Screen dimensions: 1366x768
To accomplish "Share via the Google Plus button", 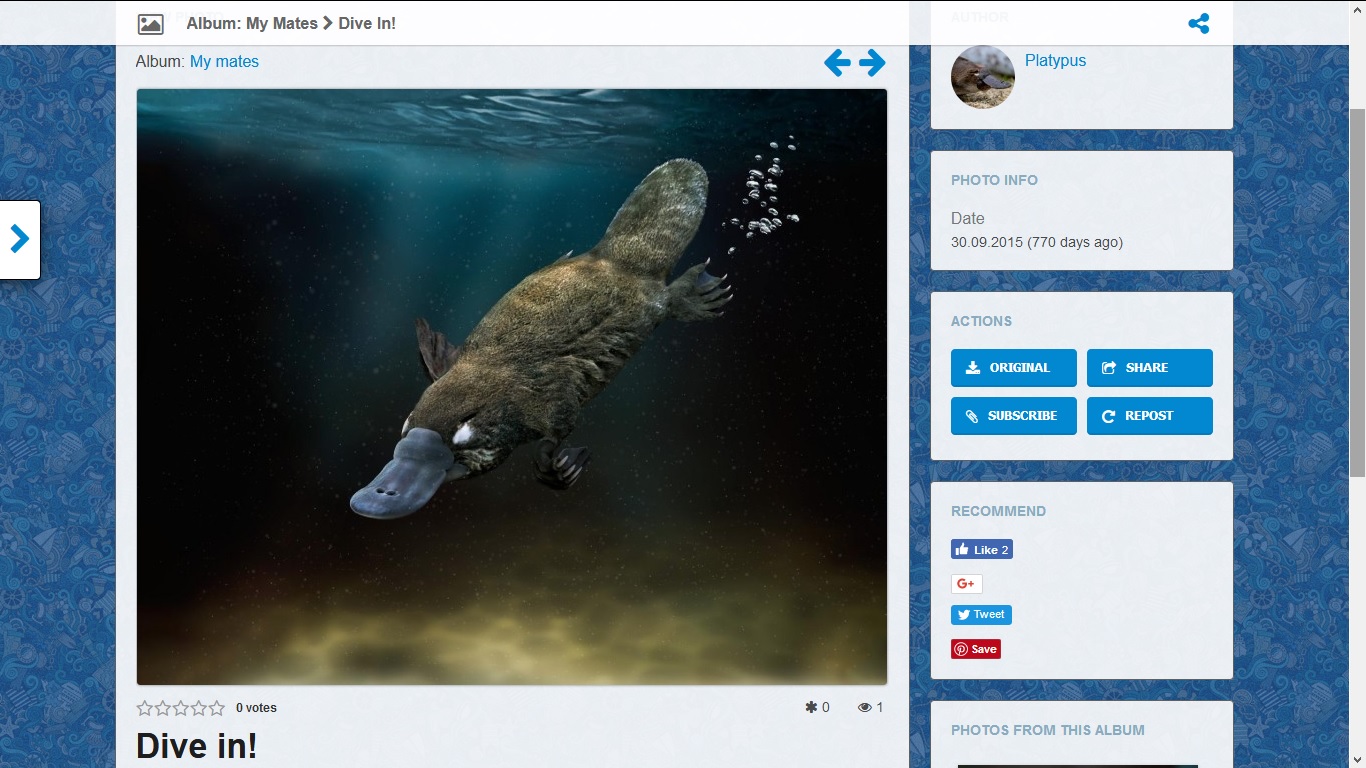I will (966, 584).
